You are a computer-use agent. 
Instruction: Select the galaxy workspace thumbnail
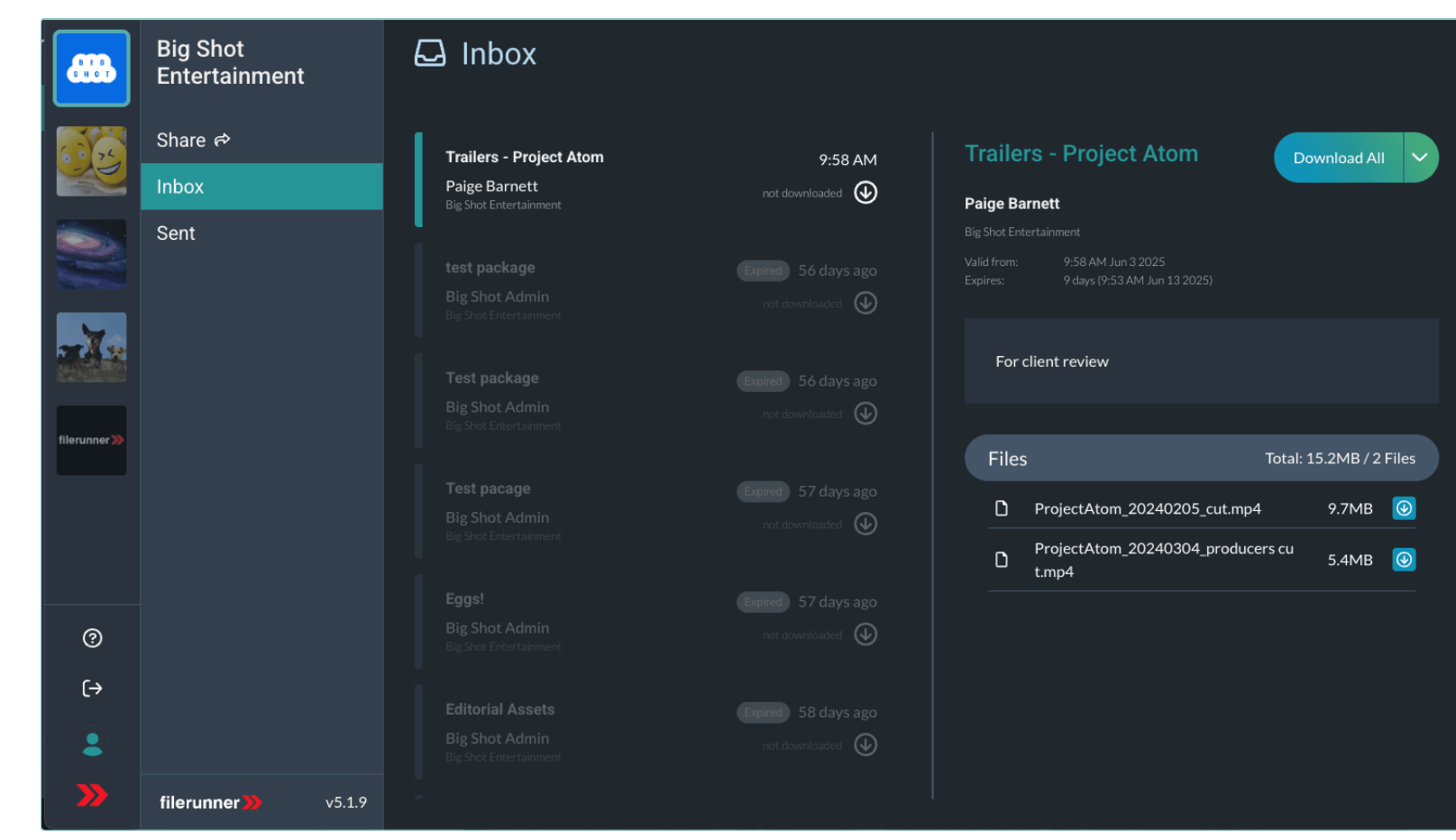tap(91, 254)
